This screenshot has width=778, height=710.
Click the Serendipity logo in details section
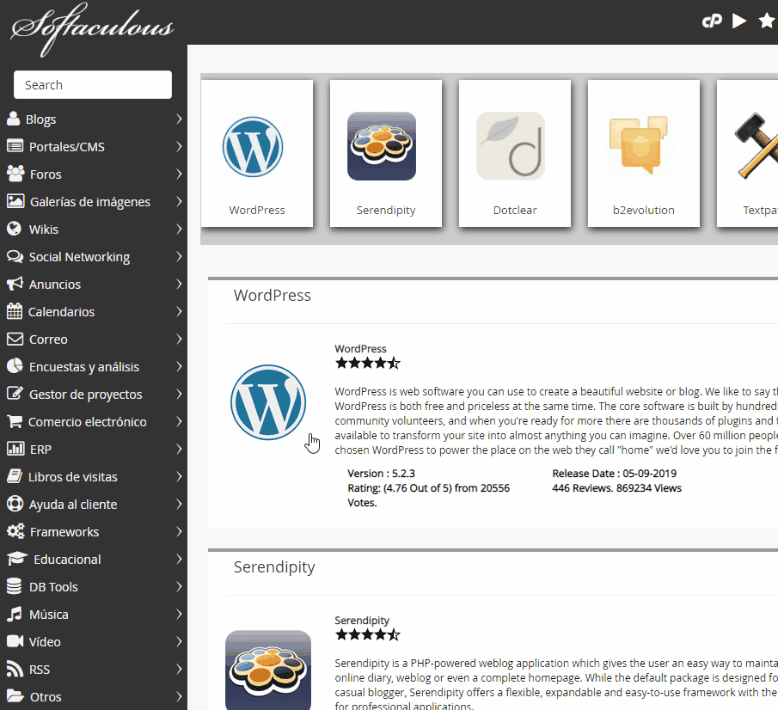(x=268, y=668)
